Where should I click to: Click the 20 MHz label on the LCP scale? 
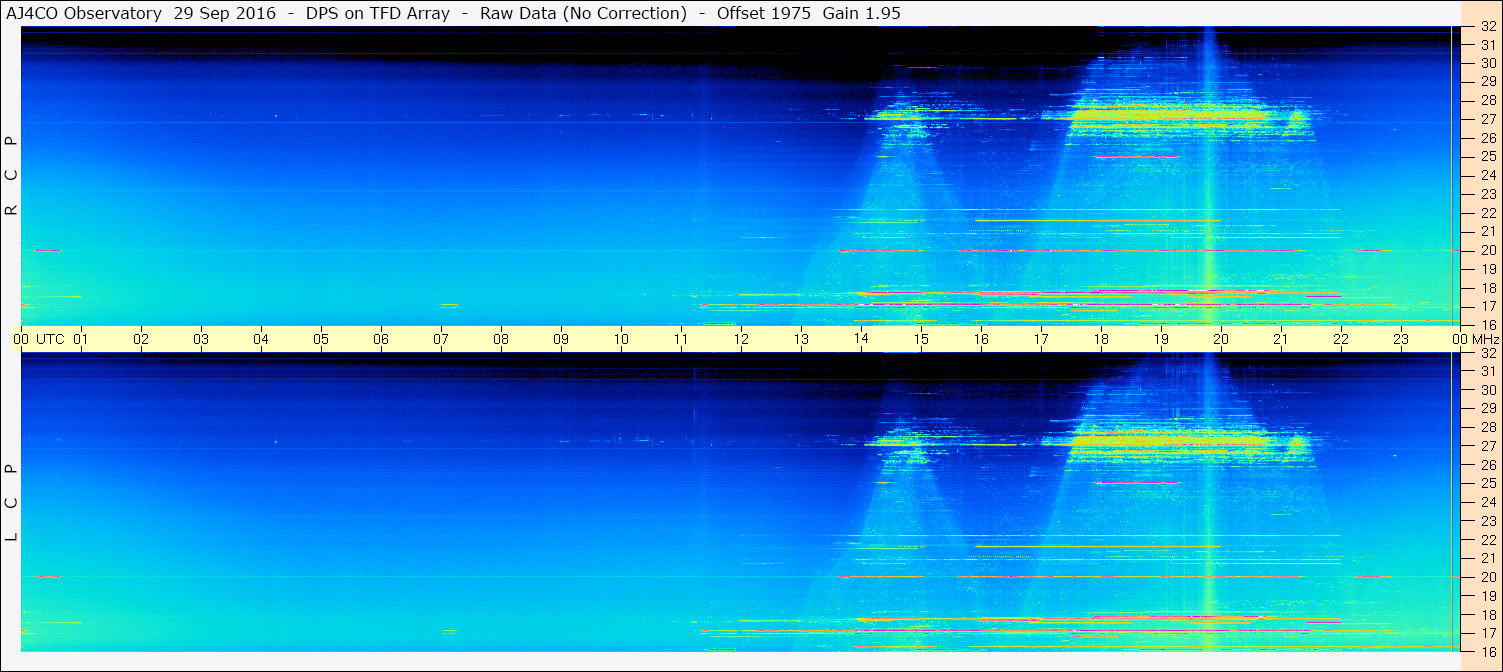(1488, 577)
